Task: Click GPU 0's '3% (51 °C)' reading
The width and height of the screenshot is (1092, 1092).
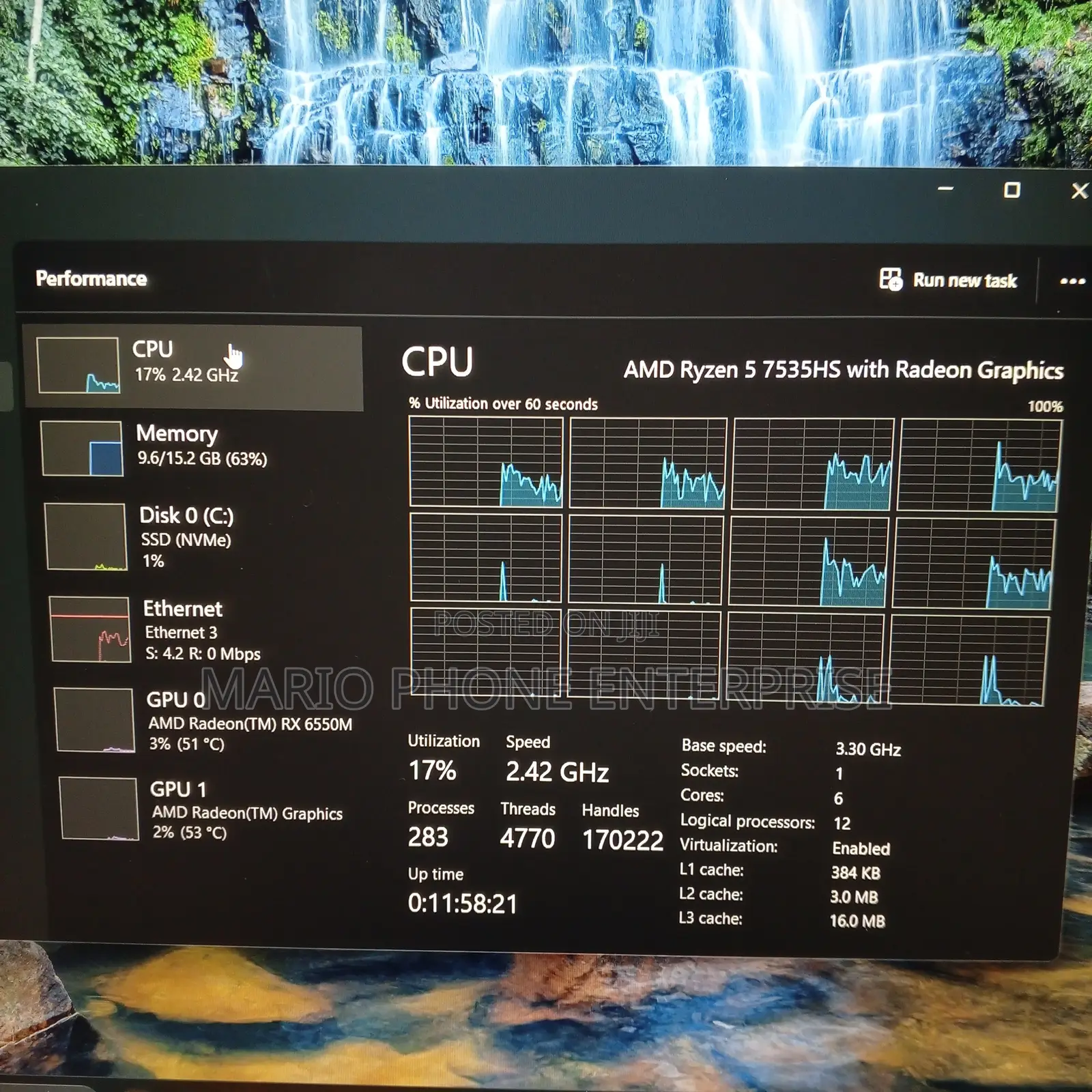Action: [186, 744]
